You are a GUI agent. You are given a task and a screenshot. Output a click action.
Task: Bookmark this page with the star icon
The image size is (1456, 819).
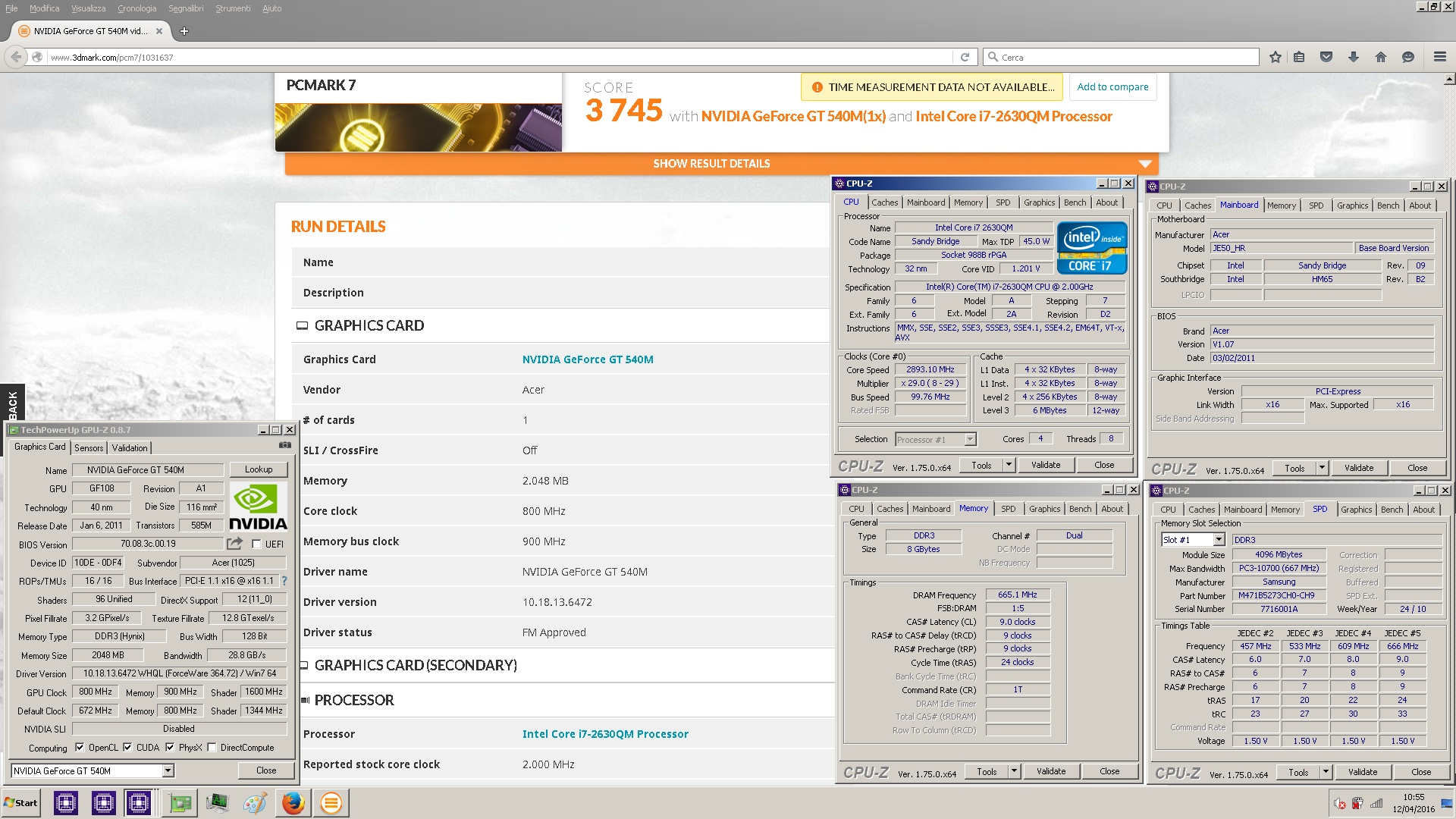(x=1276, y=57)
